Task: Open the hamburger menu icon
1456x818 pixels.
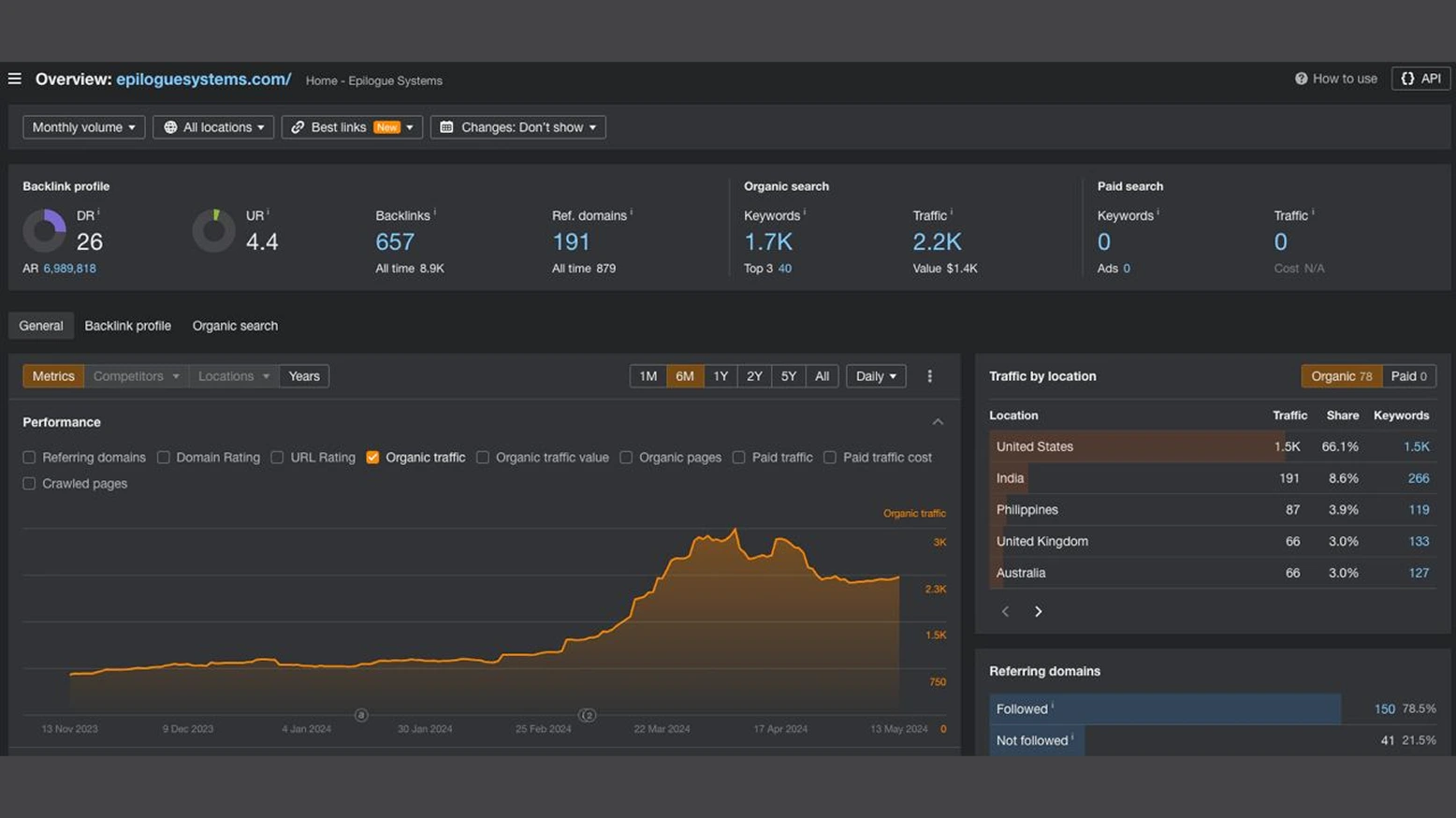Action: (15, 80)
